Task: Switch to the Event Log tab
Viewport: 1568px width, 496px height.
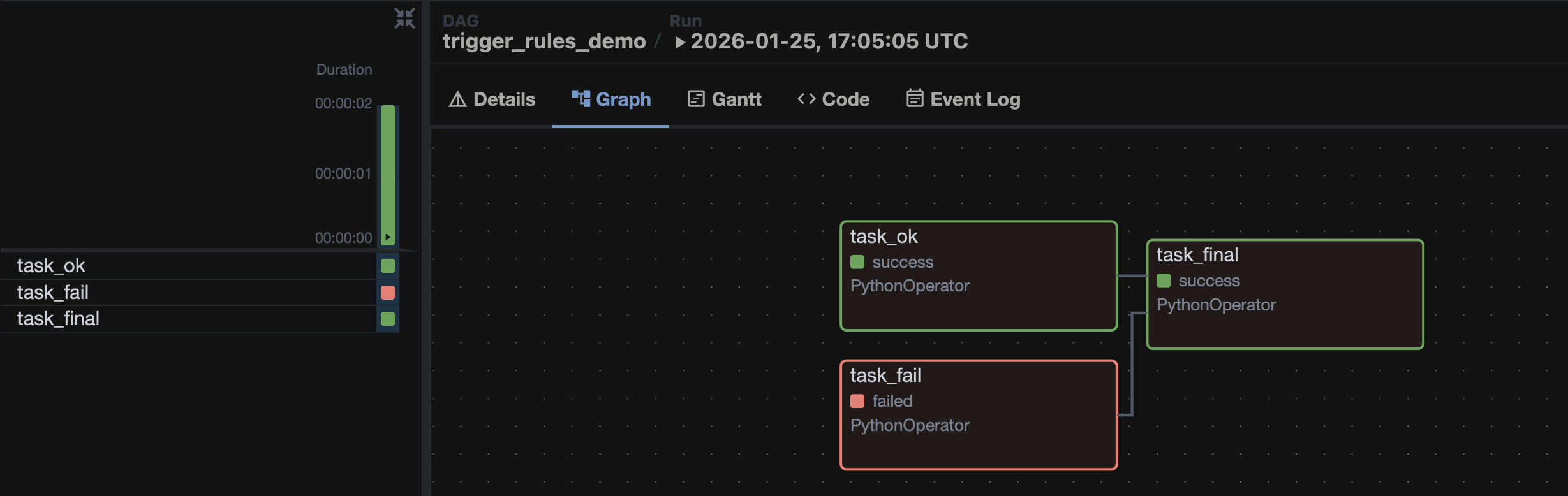Action: point(975,99)
